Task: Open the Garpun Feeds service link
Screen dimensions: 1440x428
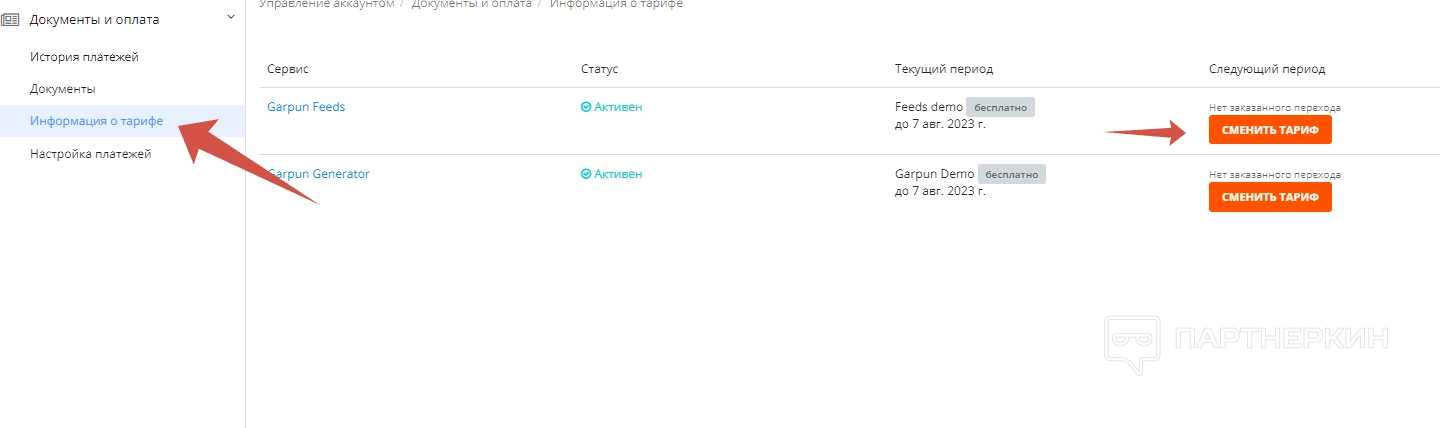Action: 306,107
